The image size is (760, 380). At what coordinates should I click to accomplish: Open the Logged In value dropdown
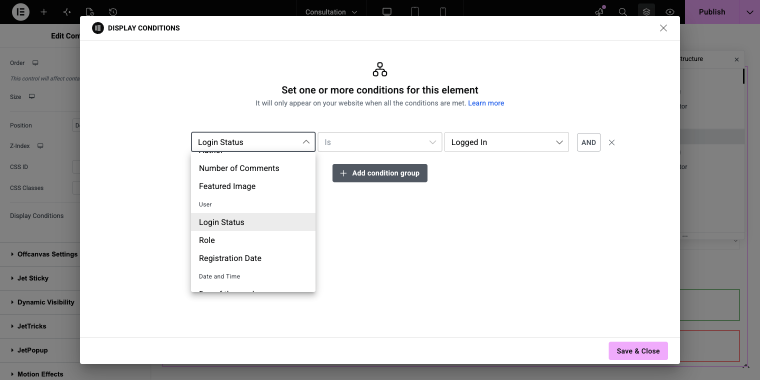[x=506, y=142]
